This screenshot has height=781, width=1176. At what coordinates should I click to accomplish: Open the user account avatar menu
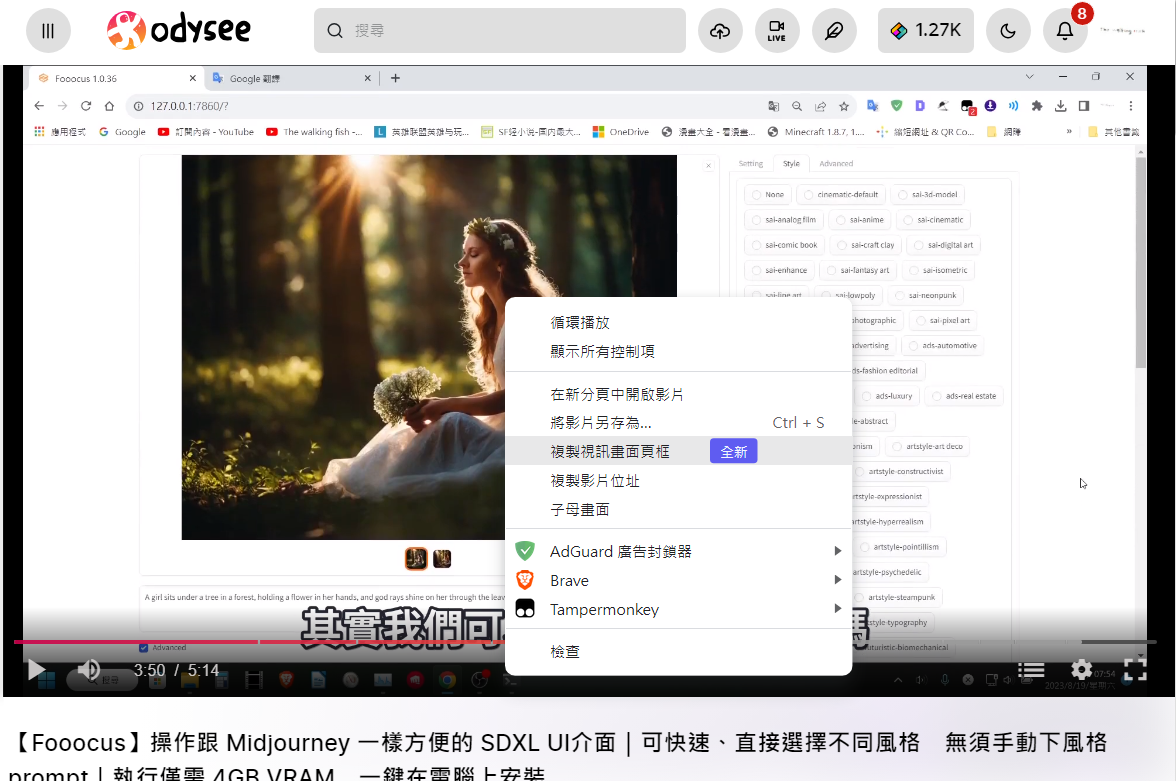pos(1122,31)
